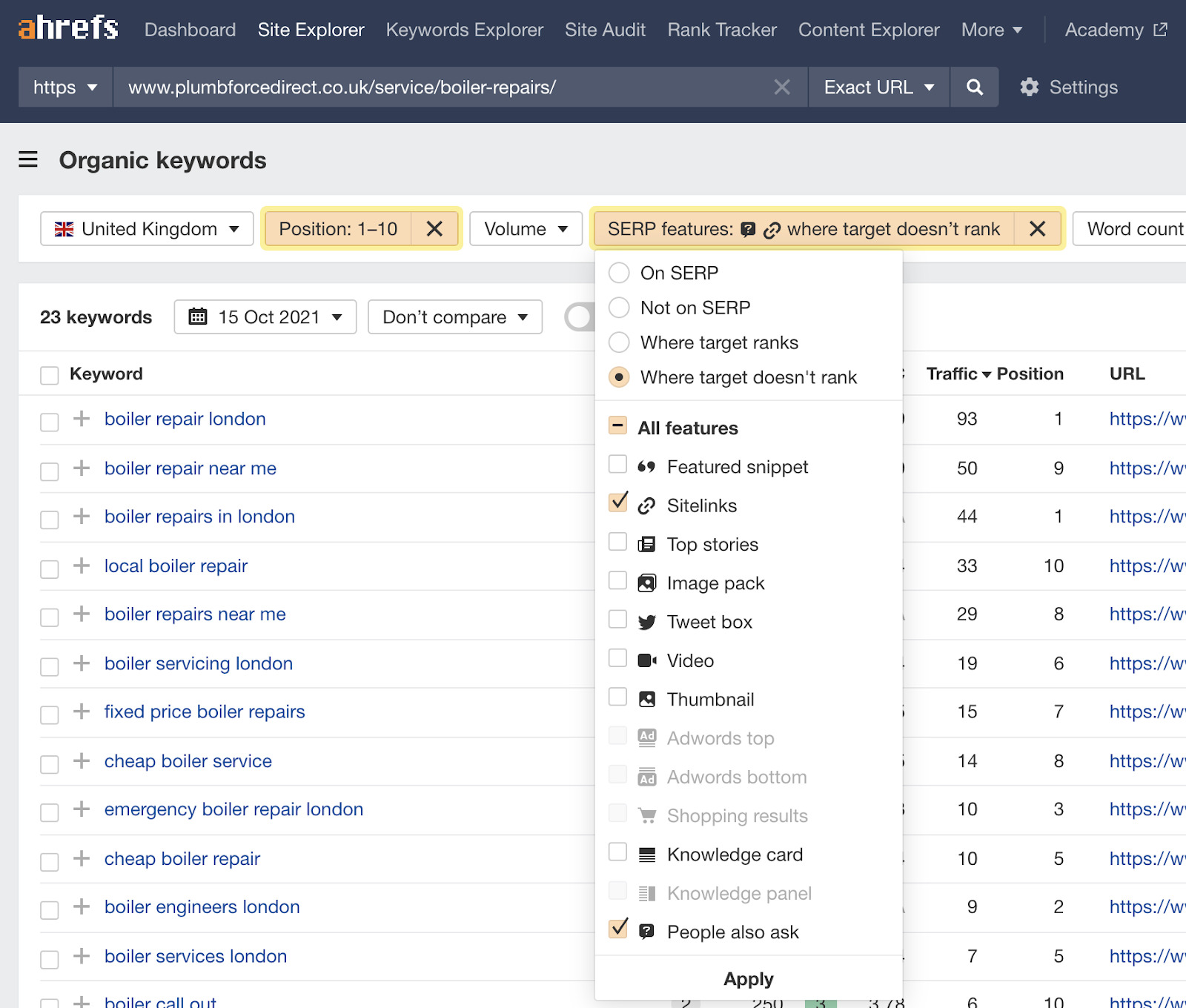
Task: Click the search magnifier icon
Action: point(974,87)
